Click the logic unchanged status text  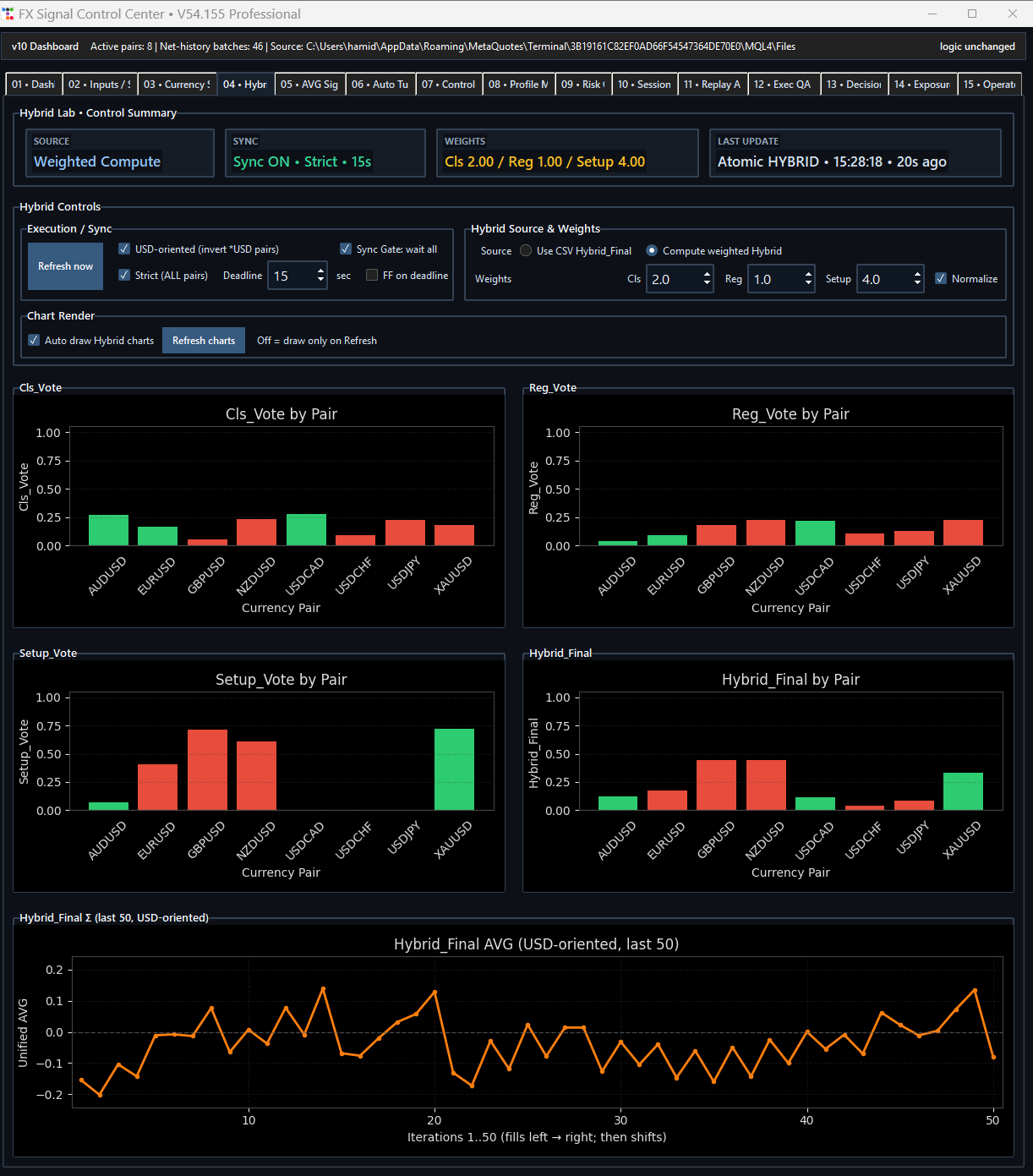[x=977, y=46]
